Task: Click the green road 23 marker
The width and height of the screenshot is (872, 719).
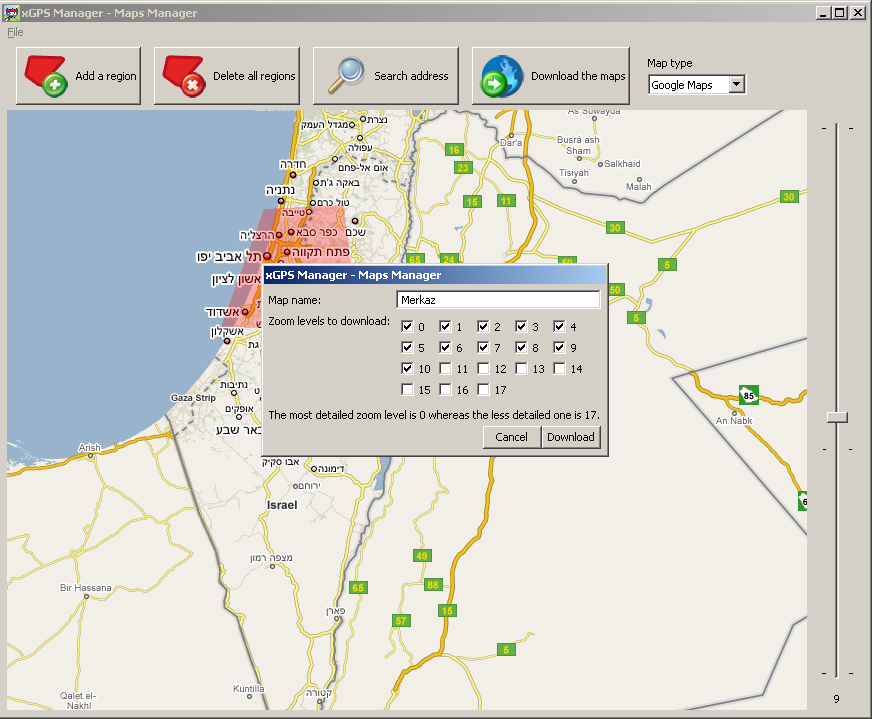Action: click(x=463, y=167)
